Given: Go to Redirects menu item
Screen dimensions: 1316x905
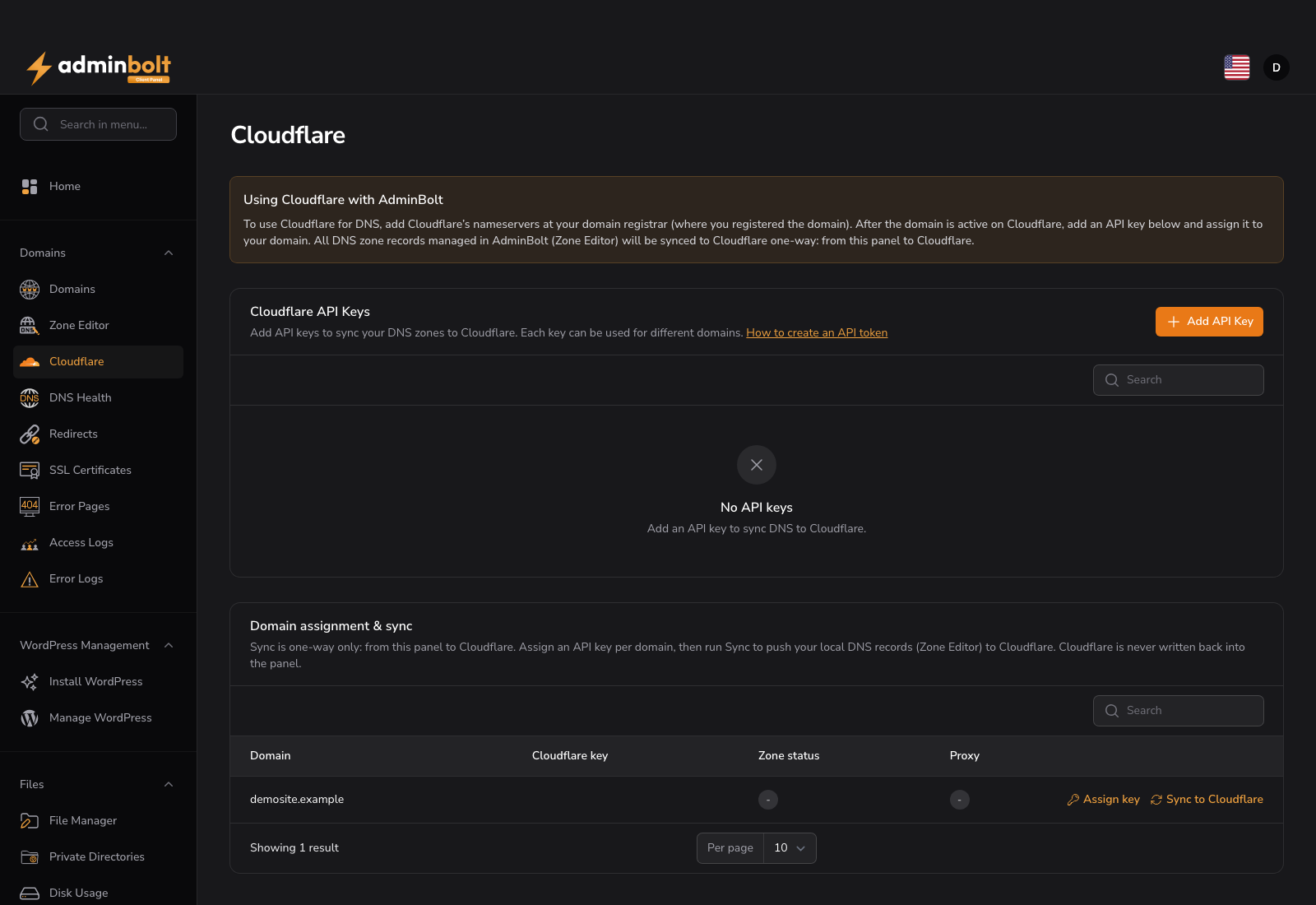Looking at the screenshot, I should (x=98, y=434).
